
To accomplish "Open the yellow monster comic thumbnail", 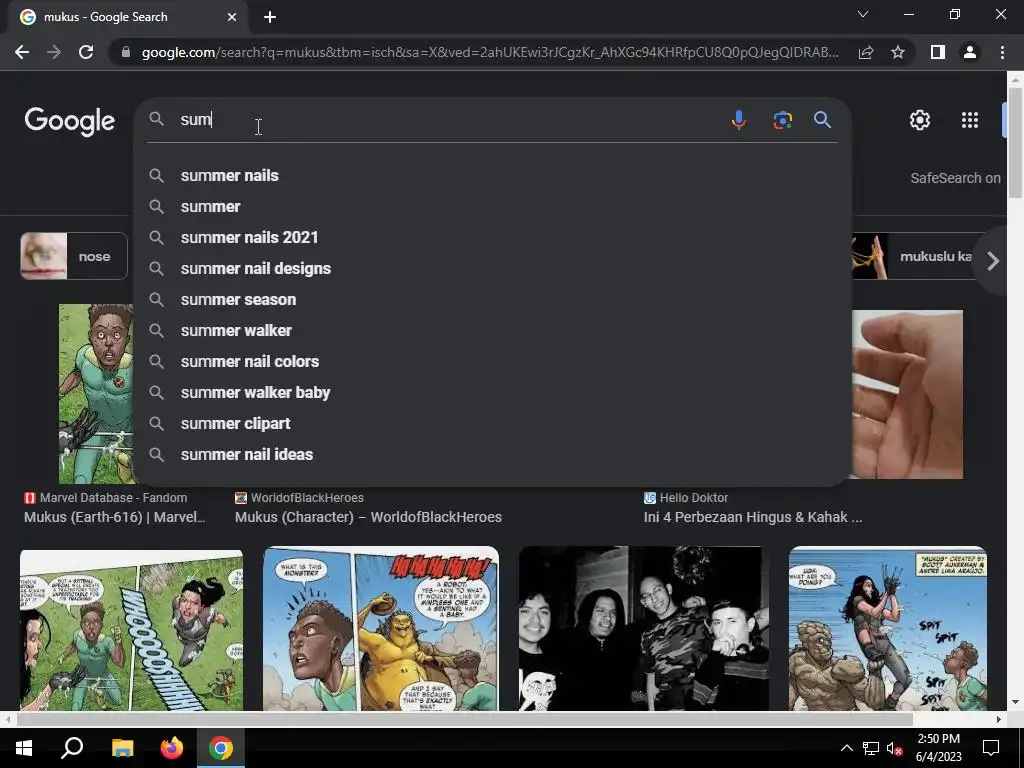I will pyautogui.click(x=381, y=628).
